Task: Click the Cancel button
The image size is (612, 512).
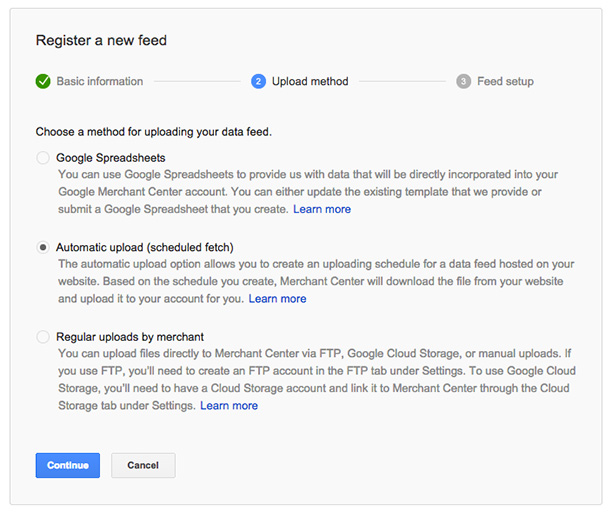Action: (x=143, y=465)
